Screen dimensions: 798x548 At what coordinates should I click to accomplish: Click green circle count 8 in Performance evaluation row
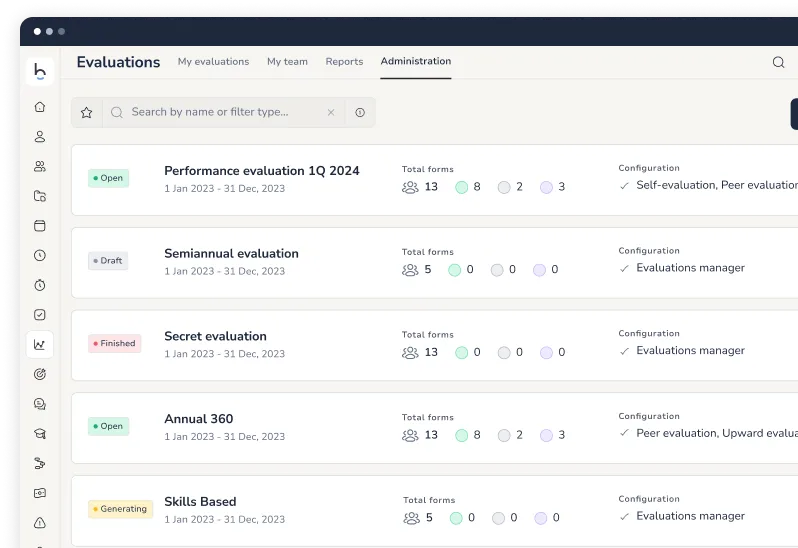coord(468,187)
